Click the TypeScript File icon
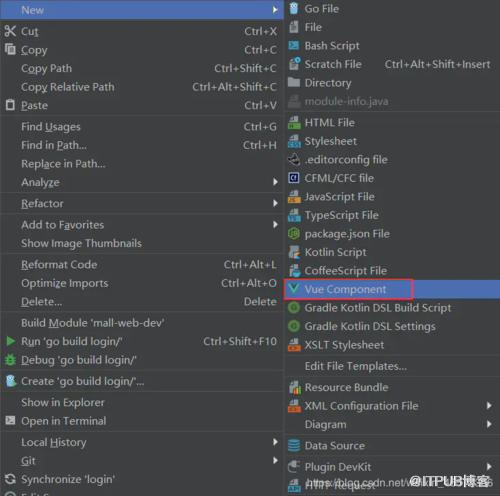Viewport: 500px width, 496px height. pyautogui.click(x=294, y=215)
